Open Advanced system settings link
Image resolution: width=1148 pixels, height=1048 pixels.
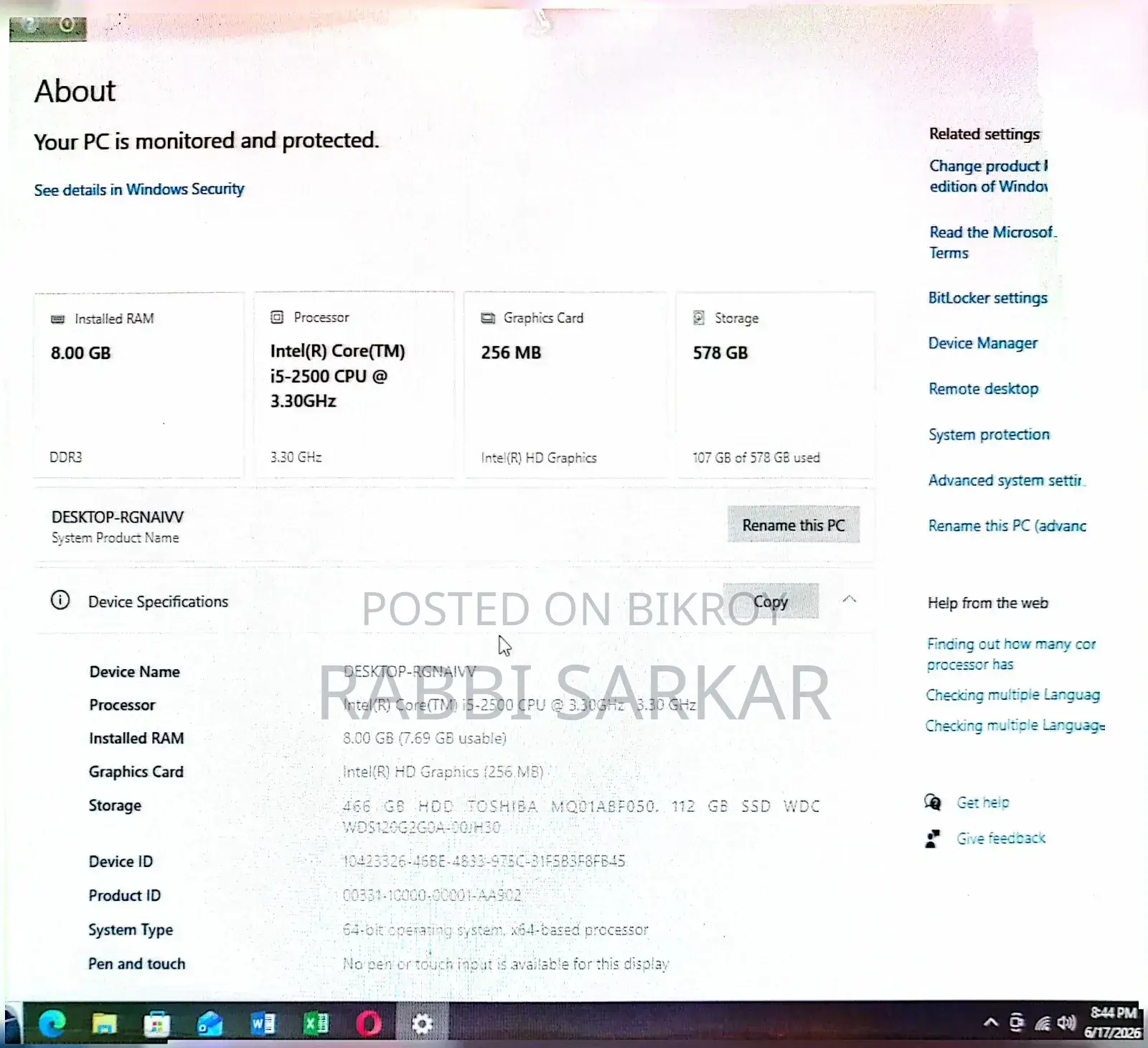pos(1007,480)
